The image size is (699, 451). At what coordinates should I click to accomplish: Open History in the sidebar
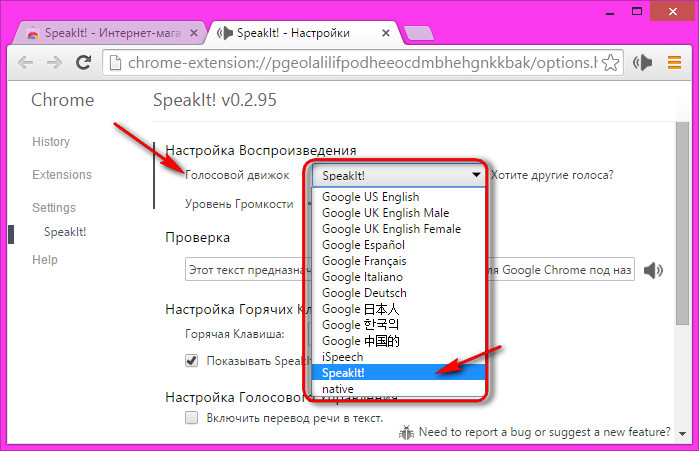[51, 142]
